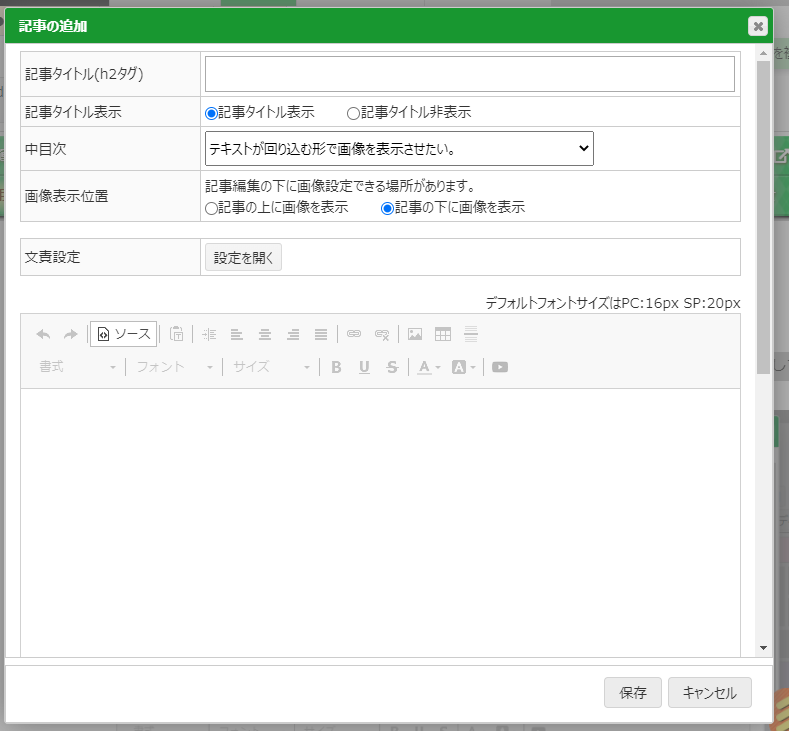Screen dimensions: 789x731
Task: Open text color picker
Action: (x=429, y=367)
